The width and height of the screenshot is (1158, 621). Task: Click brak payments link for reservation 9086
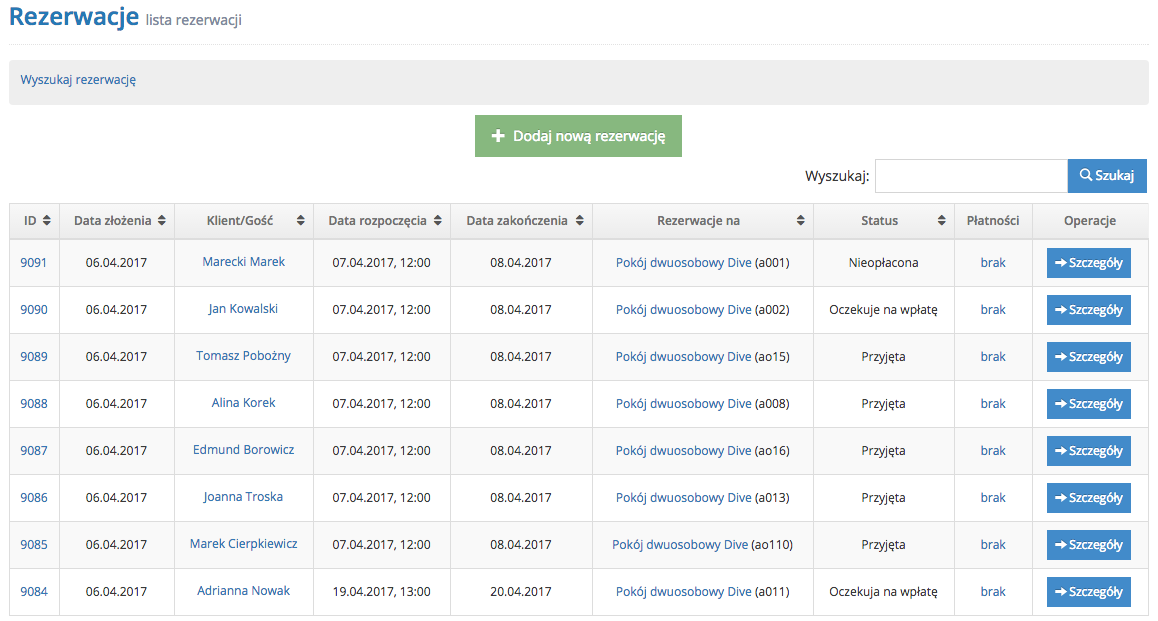pyautogui.click(x=993, y=498)
